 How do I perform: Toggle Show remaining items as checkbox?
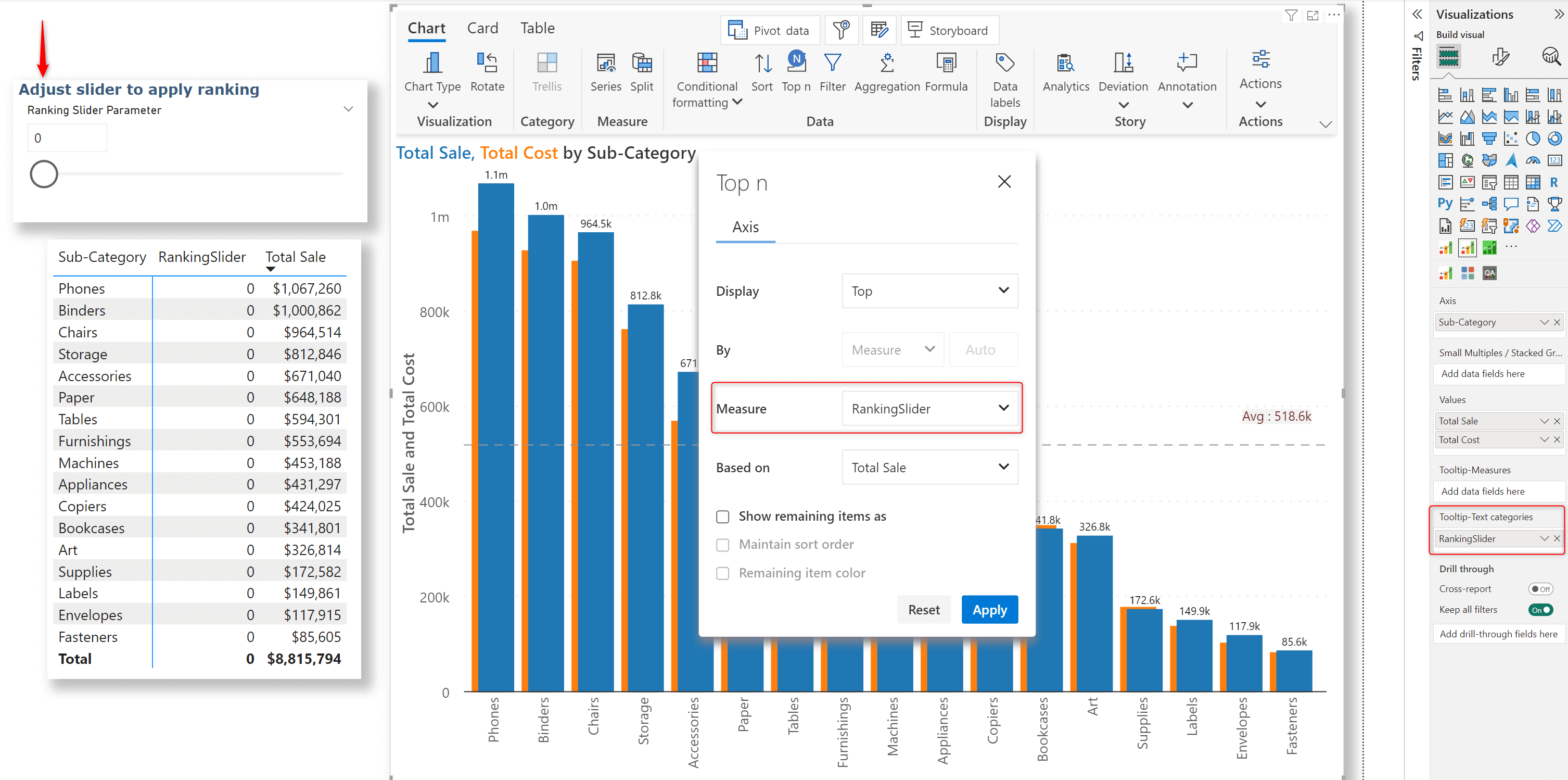722,516
